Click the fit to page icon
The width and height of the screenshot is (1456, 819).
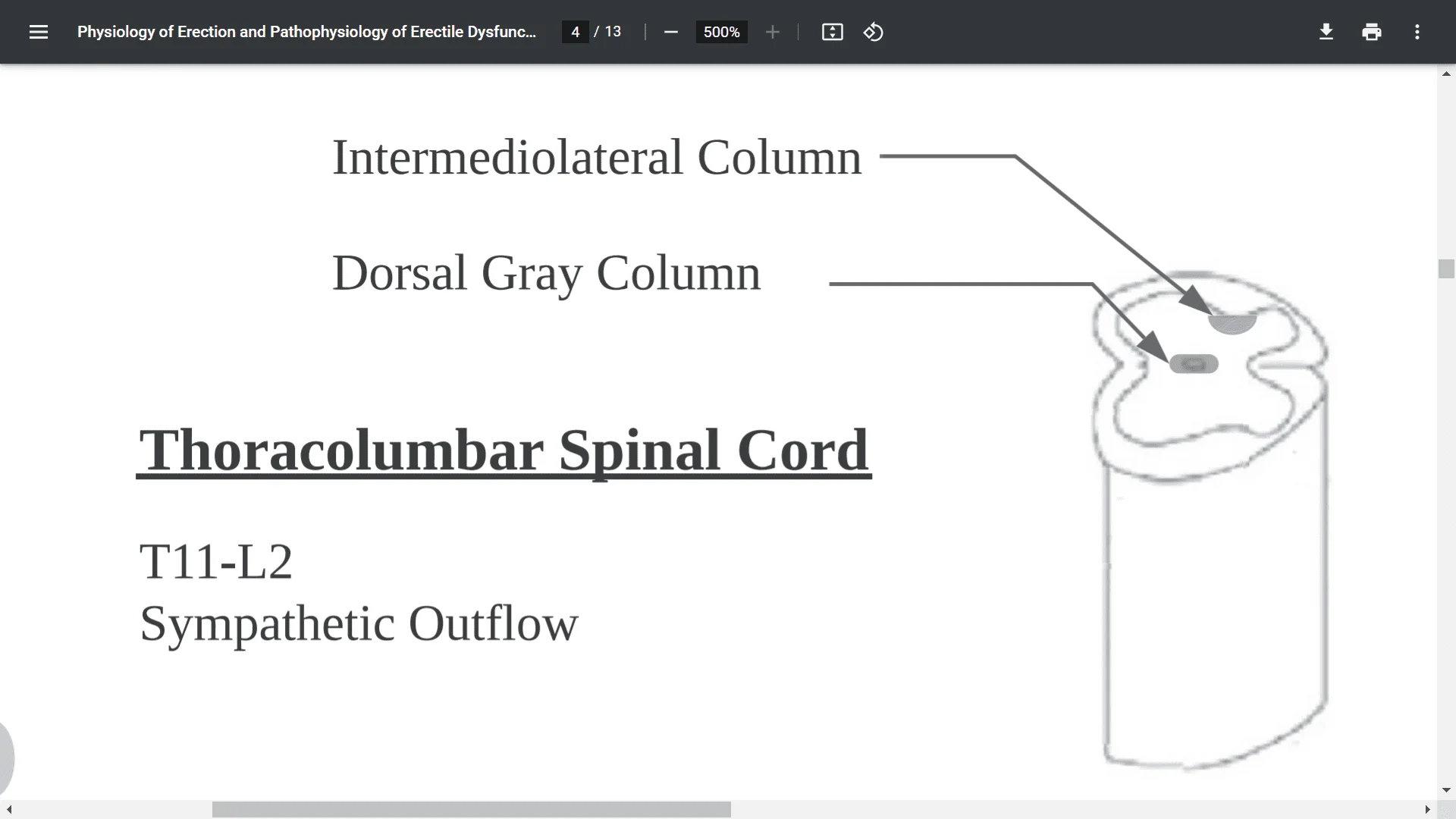click(x=832, y=32)
